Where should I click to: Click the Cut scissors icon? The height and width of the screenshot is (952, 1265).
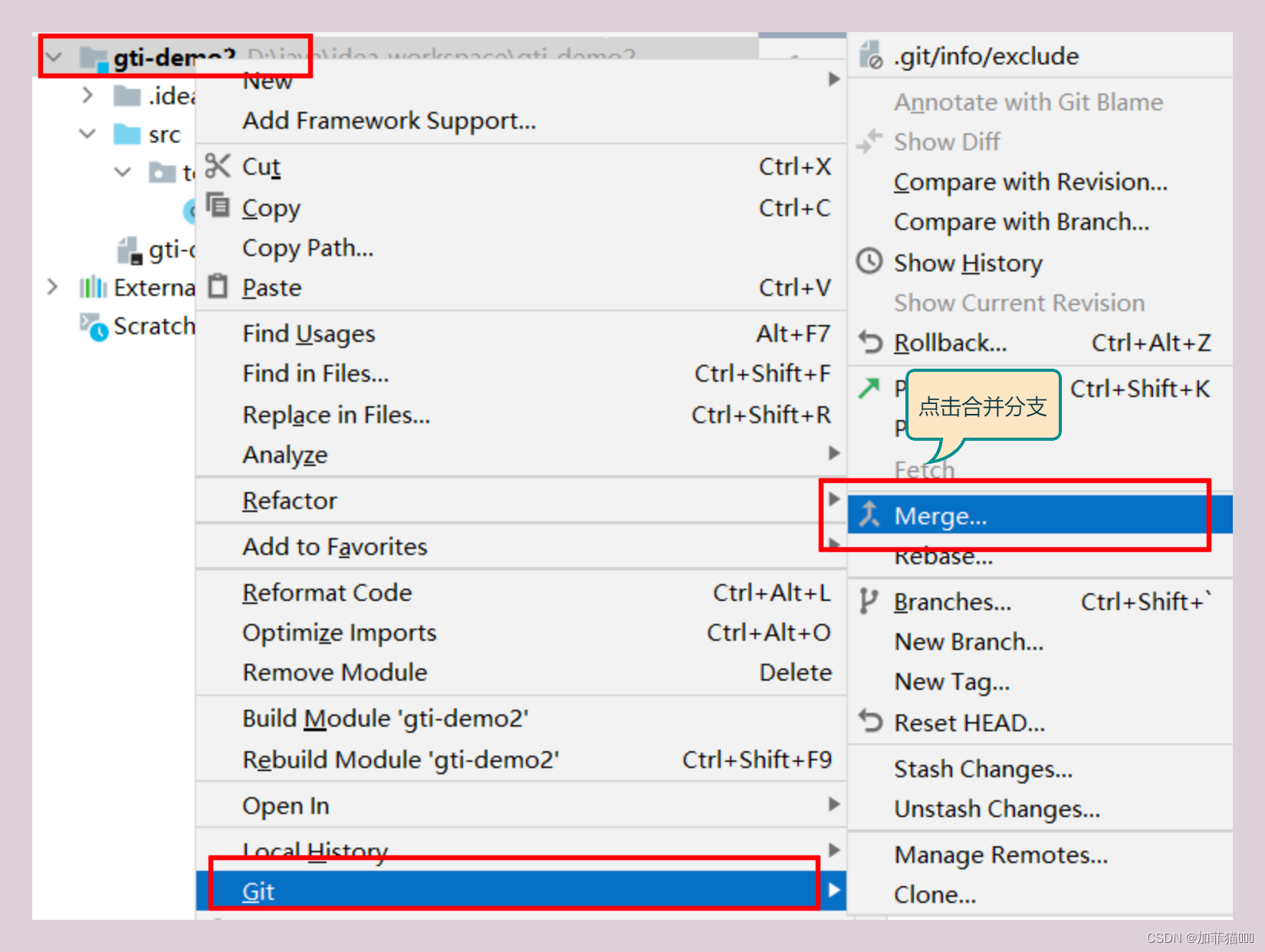point(218,166)
